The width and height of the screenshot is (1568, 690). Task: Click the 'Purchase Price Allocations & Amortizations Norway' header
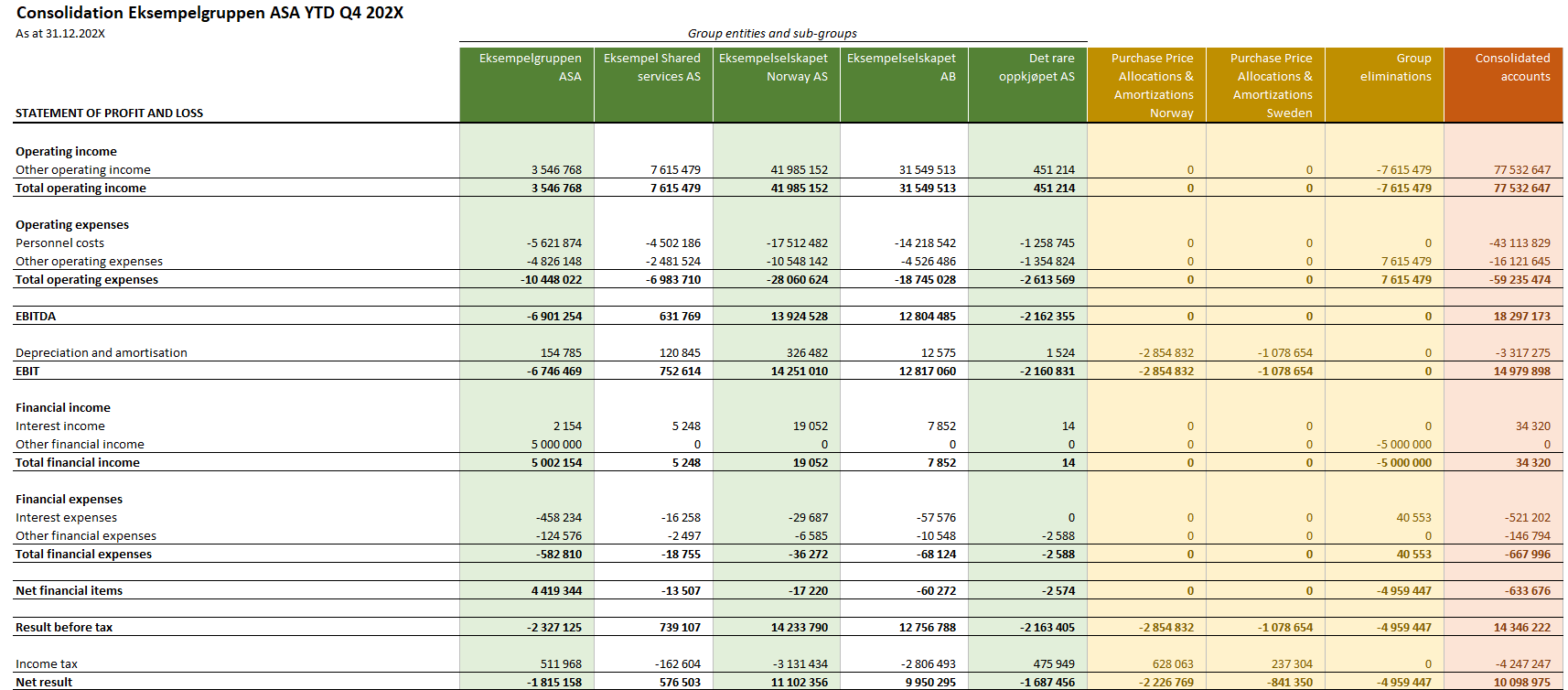pos(1147,85)
